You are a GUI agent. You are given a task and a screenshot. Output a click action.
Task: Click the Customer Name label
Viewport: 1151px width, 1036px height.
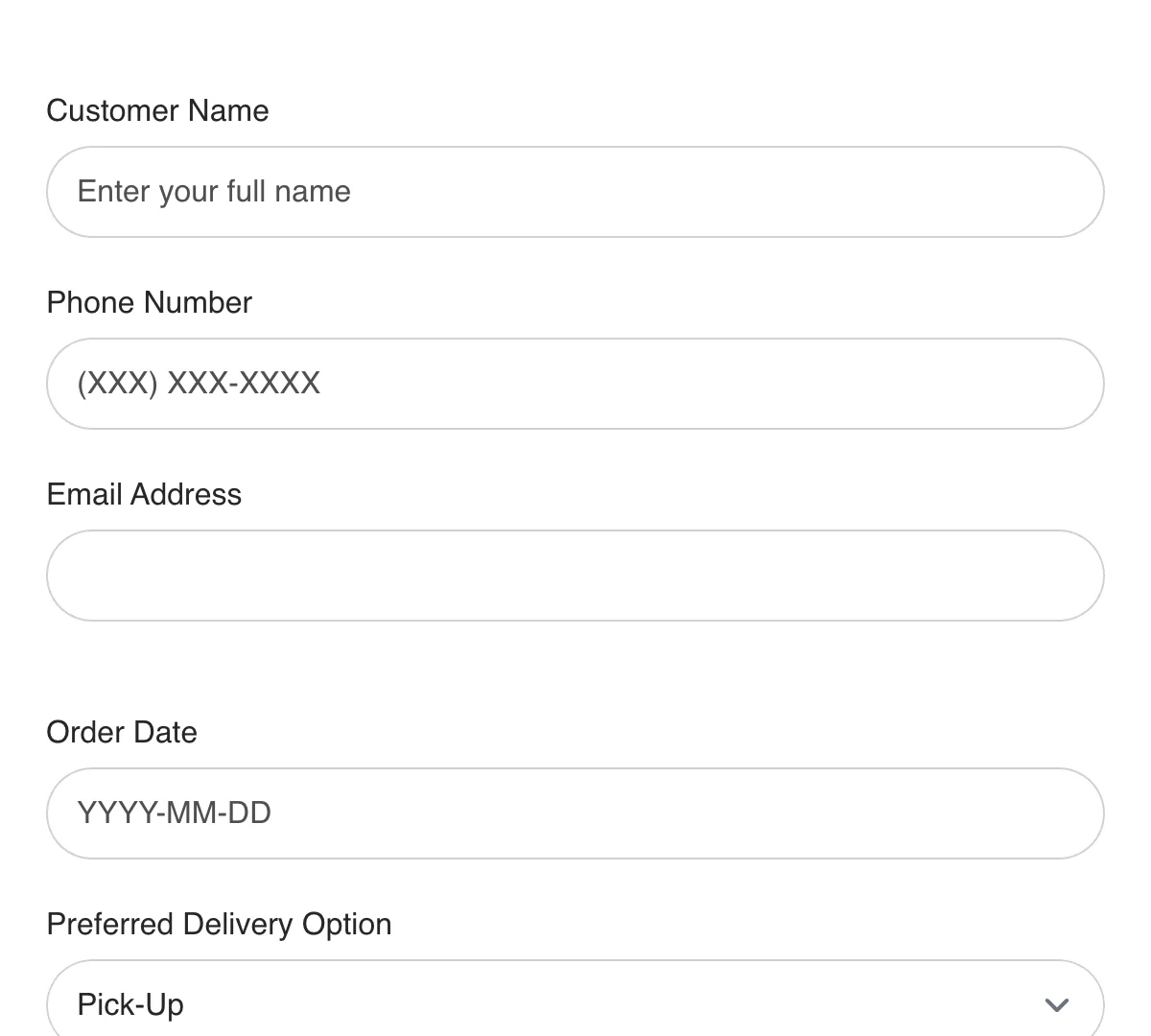(x=156, y=110)
